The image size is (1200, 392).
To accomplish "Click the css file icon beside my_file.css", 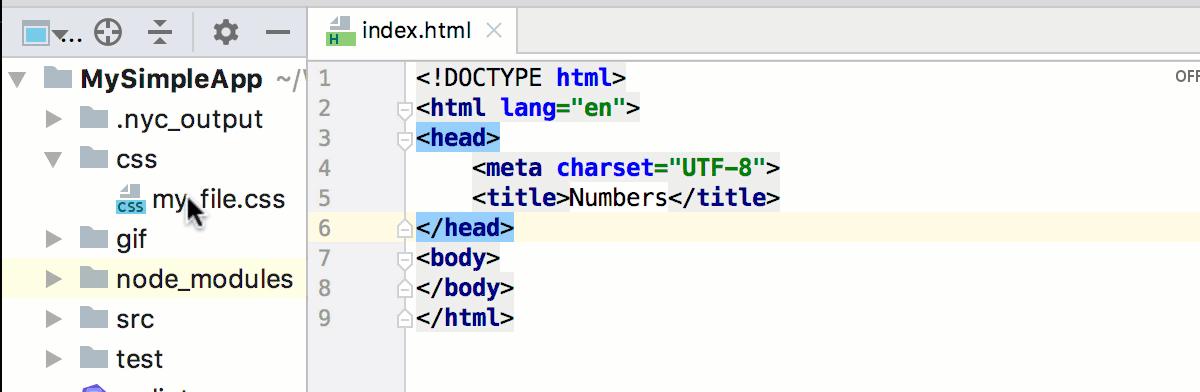I will coord(129,199).
